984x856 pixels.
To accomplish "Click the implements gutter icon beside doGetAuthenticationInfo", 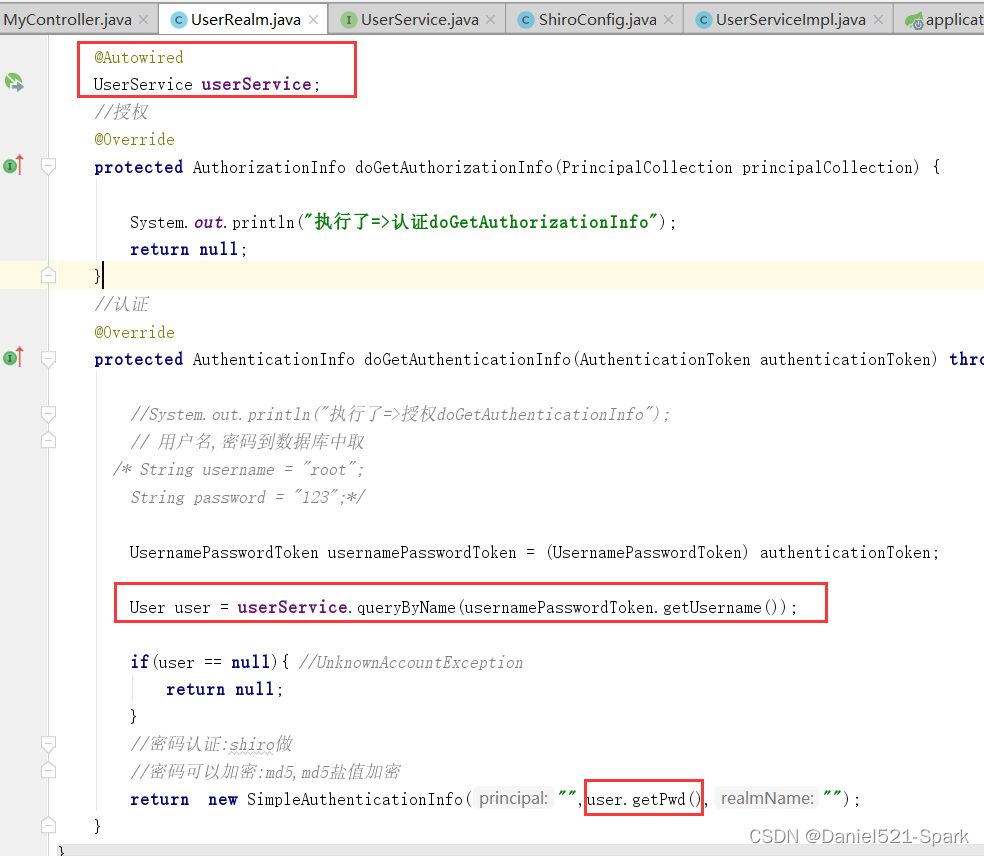I will tap(13, 357).
